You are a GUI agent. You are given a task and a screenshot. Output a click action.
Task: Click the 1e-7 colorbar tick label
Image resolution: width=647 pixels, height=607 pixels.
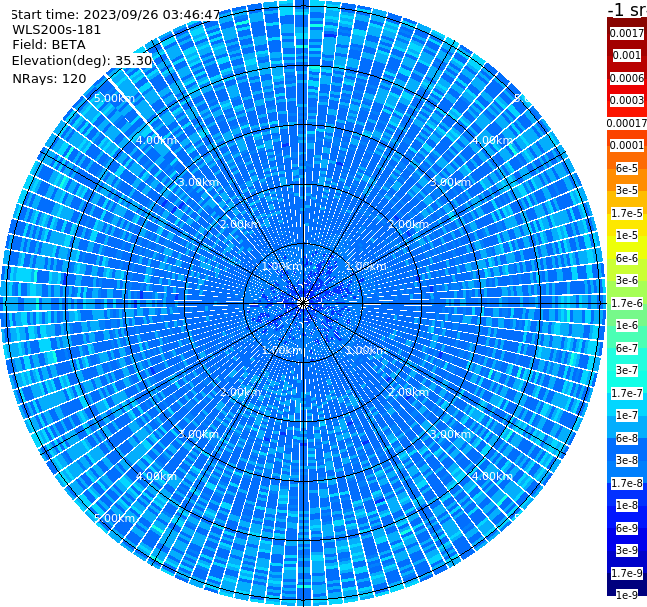pyautogui.click(x=627, y=415)
